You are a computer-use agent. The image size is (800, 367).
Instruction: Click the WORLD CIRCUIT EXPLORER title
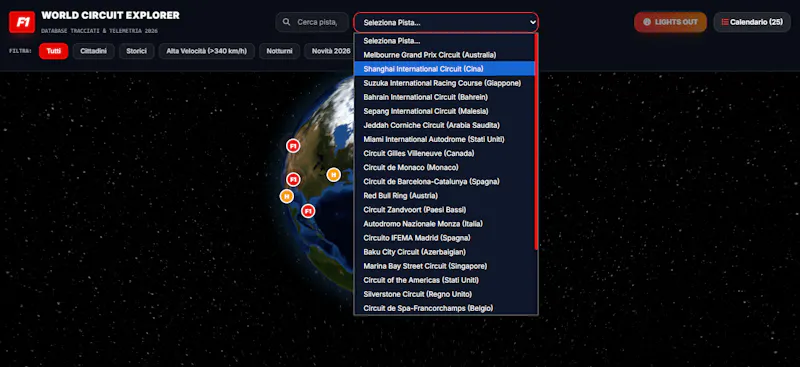pyautogui.click(x=110, y=16)
